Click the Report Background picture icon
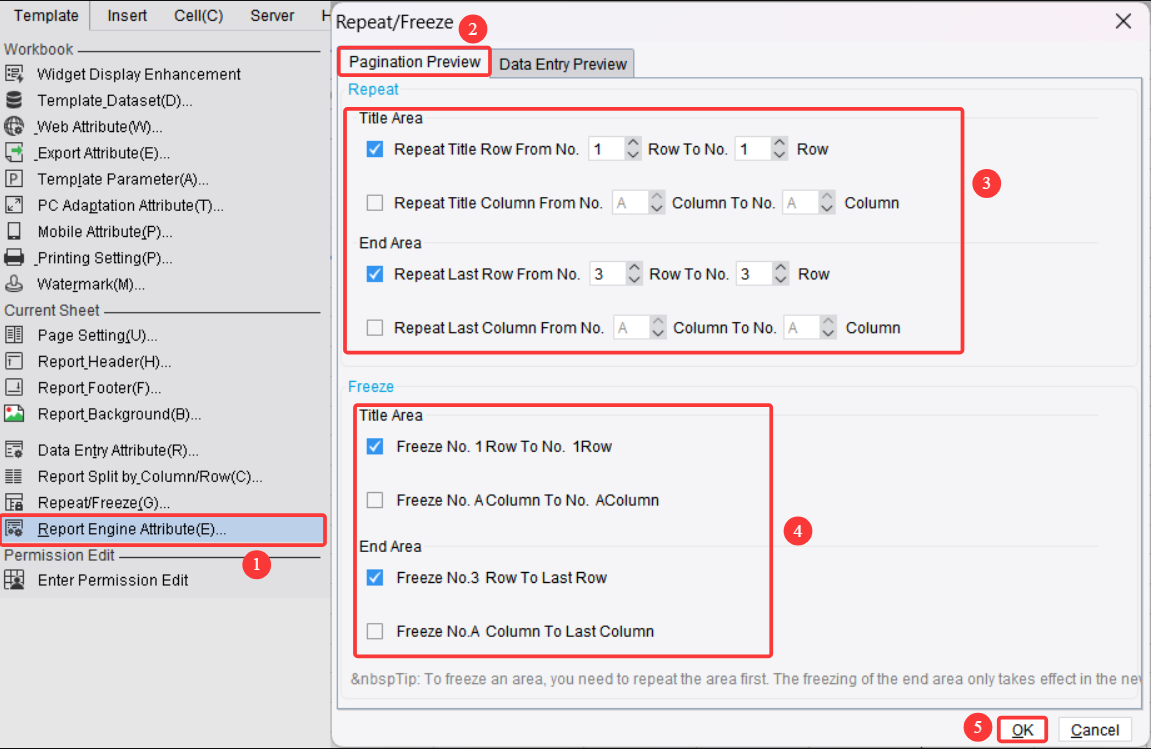1151x749 pixels. pos(14,413)
